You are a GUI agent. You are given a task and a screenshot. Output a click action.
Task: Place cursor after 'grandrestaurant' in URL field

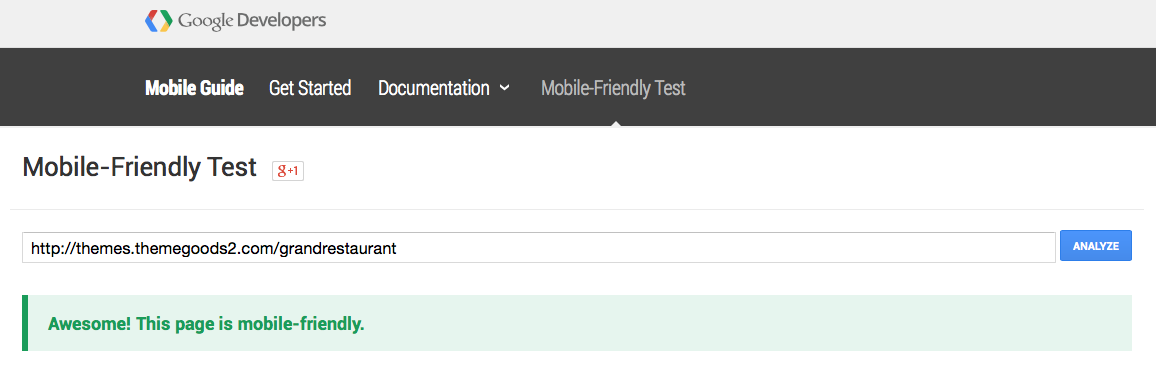click(x=399, y=248)
